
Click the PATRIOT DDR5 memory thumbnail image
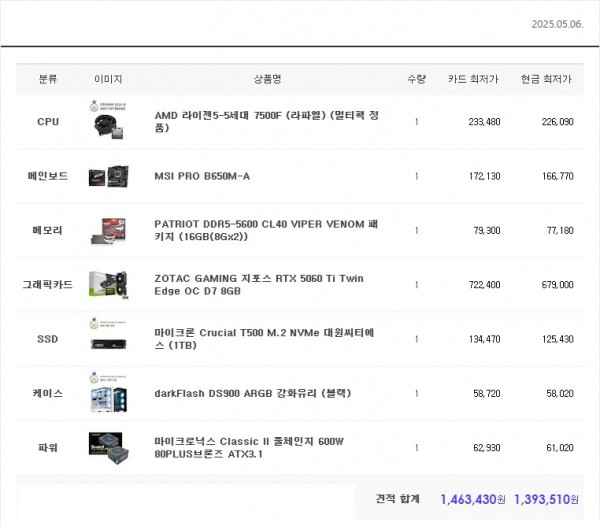[x=108, y=230]
